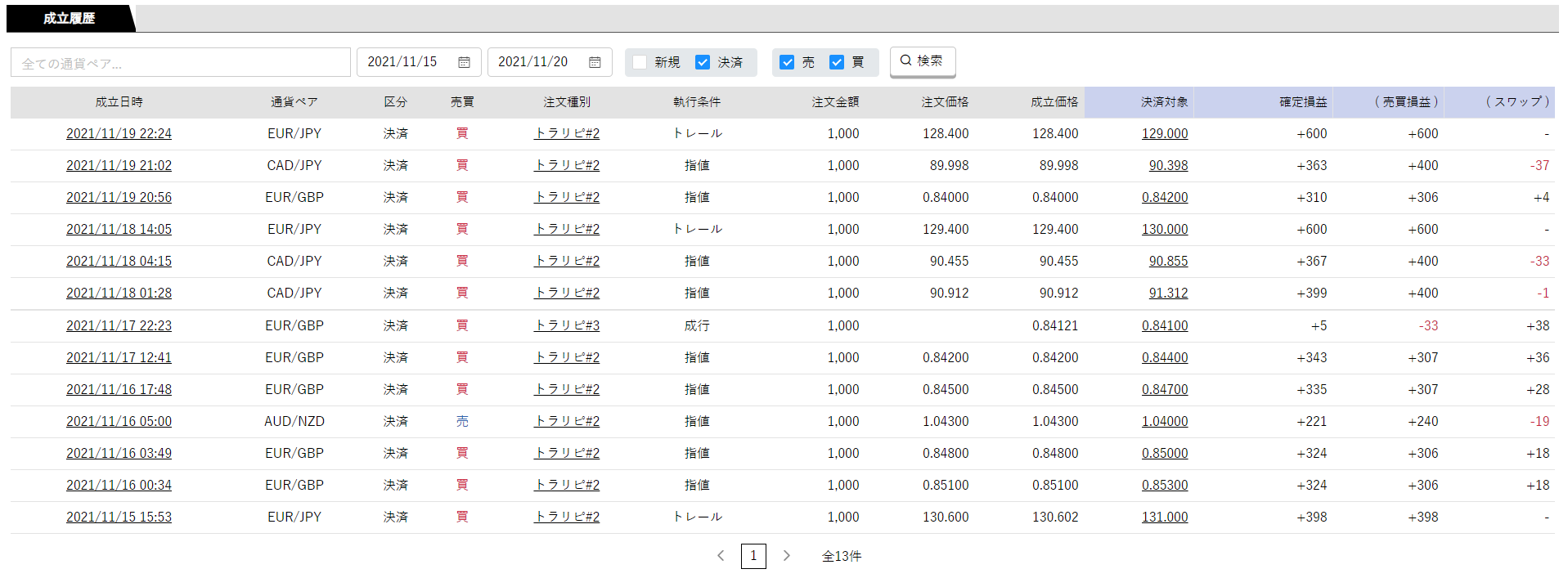Screen dimensions: 1568x578
Task: Open trade dated 2021/11/19 20:56
Action: (x=119, y=197)
